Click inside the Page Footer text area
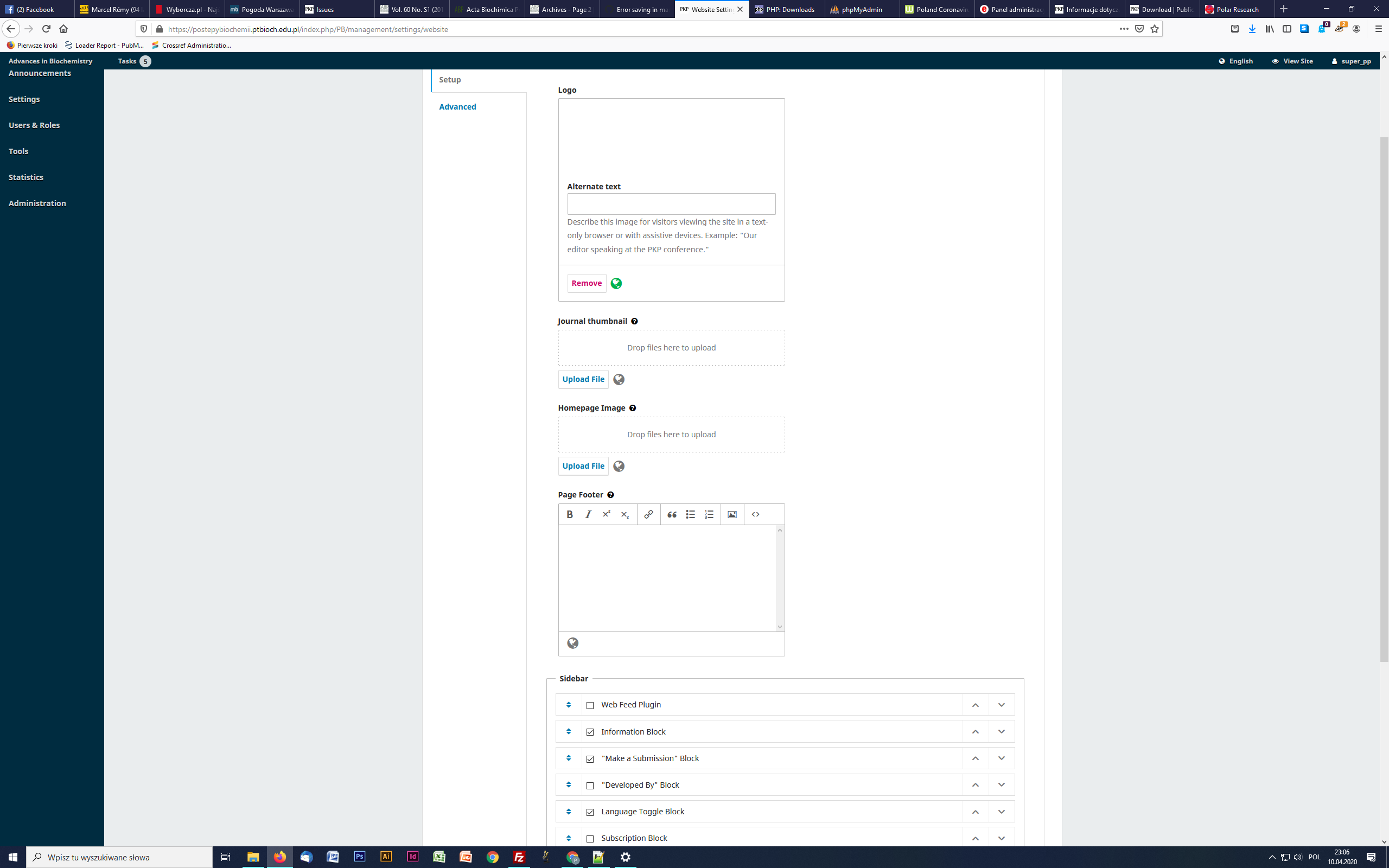The width and height of the screenshot is (1389, 868). click(667, 578)
